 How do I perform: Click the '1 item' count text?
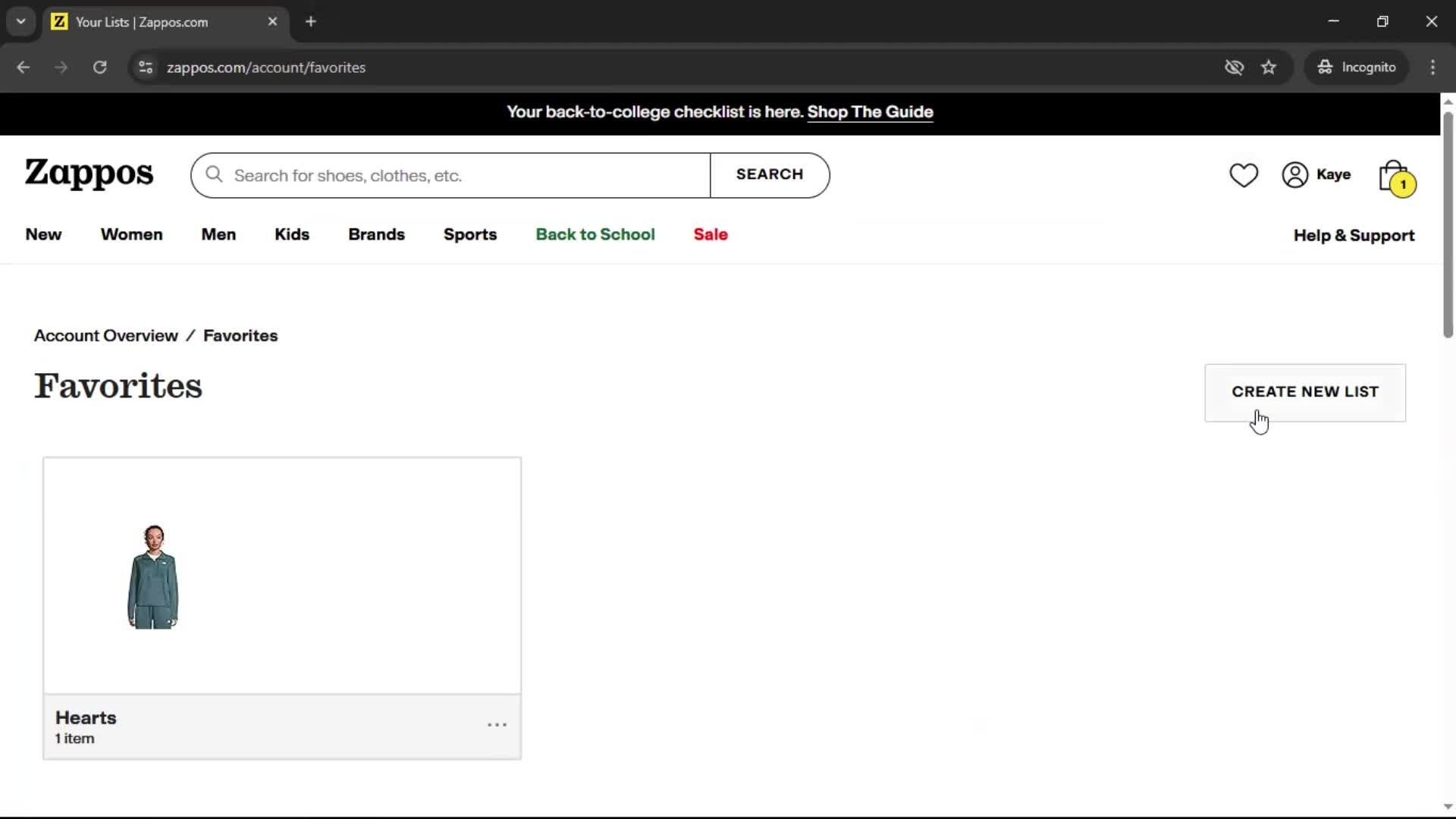coord(74,739)
